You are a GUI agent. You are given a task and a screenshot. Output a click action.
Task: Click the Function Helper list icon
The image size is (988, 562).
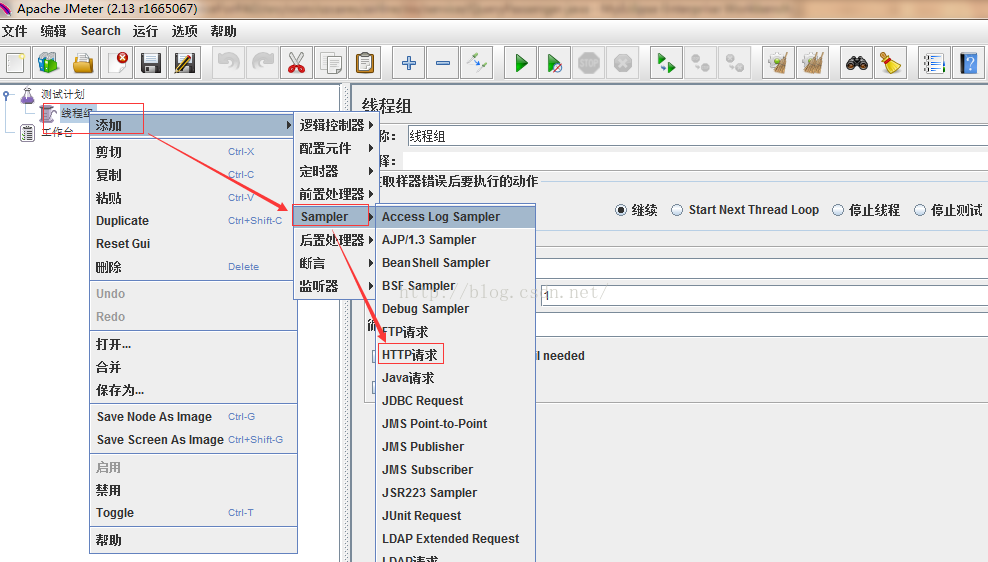tap(934, 63)
